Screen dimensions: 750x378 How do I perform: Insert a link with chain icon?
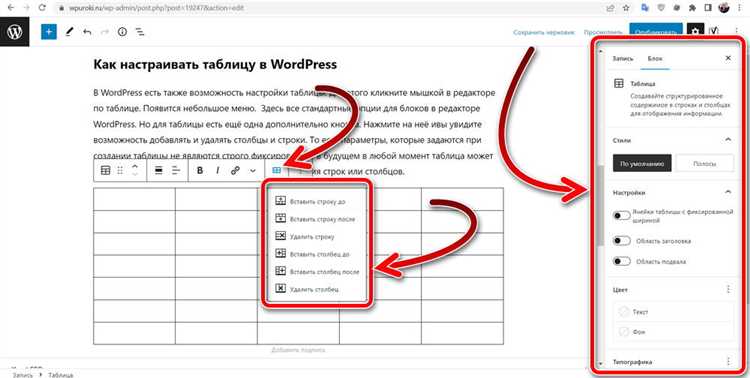pos(235,170)
